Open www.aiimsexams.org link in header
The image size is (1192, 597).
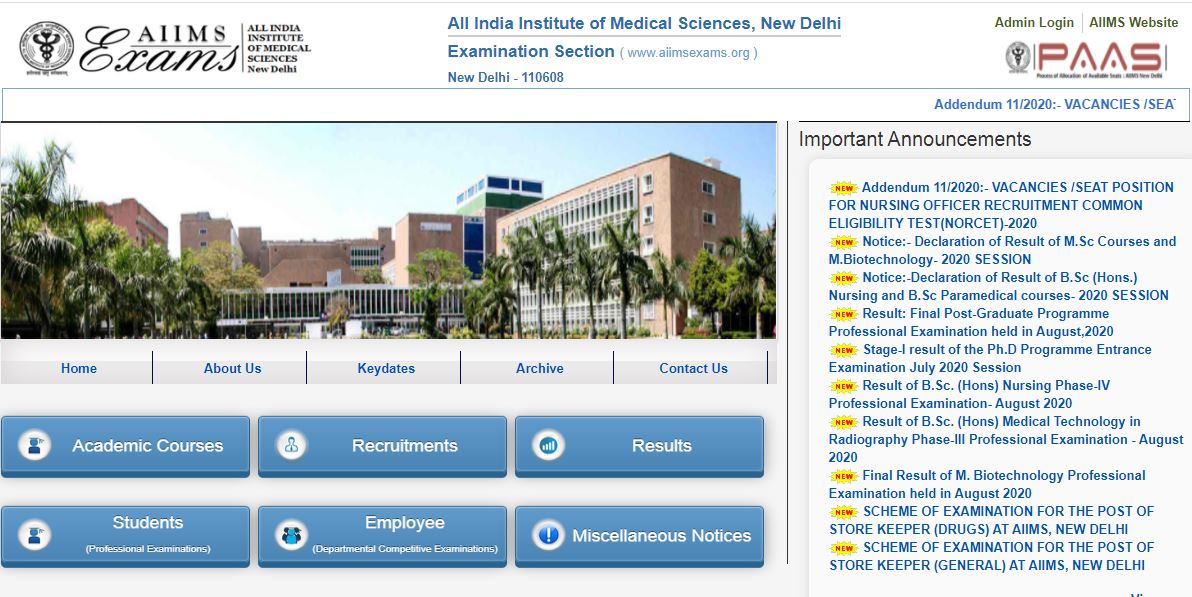tap(689, 53)
